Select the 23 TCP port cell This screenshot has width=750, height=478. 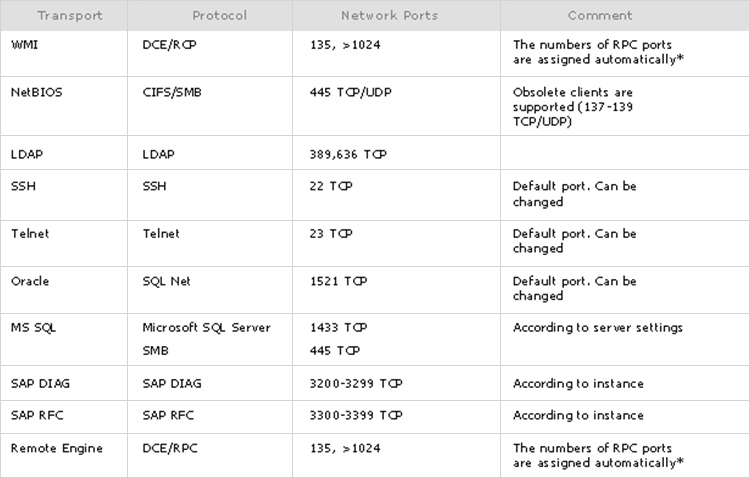397,244
